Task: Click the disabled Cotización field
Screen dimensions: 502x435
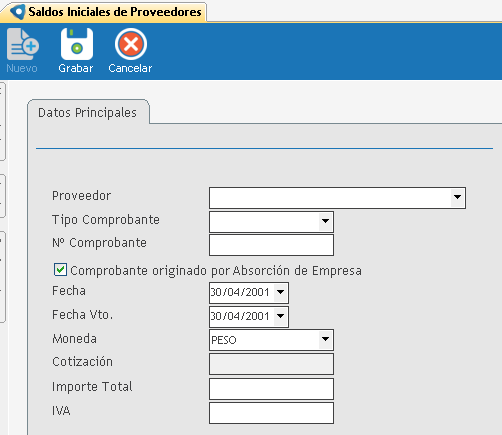Action: coord(271,364)
